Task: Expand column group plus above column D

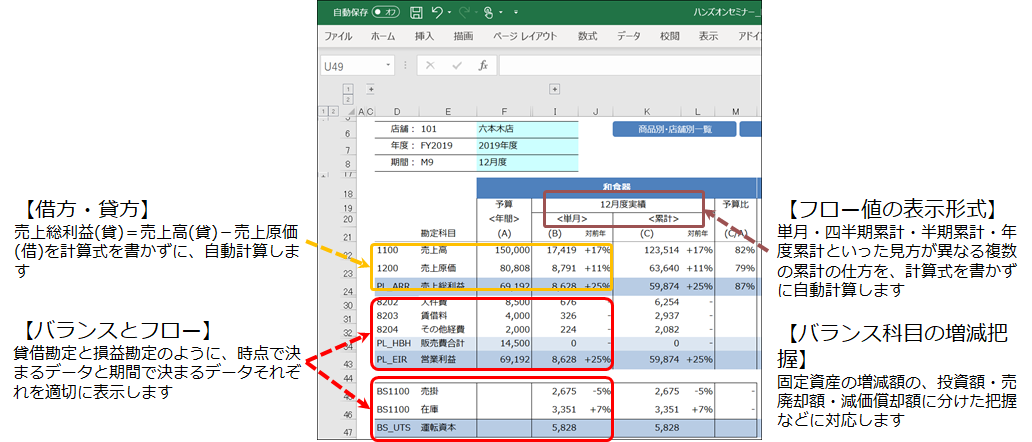Action: click(371, 89)
